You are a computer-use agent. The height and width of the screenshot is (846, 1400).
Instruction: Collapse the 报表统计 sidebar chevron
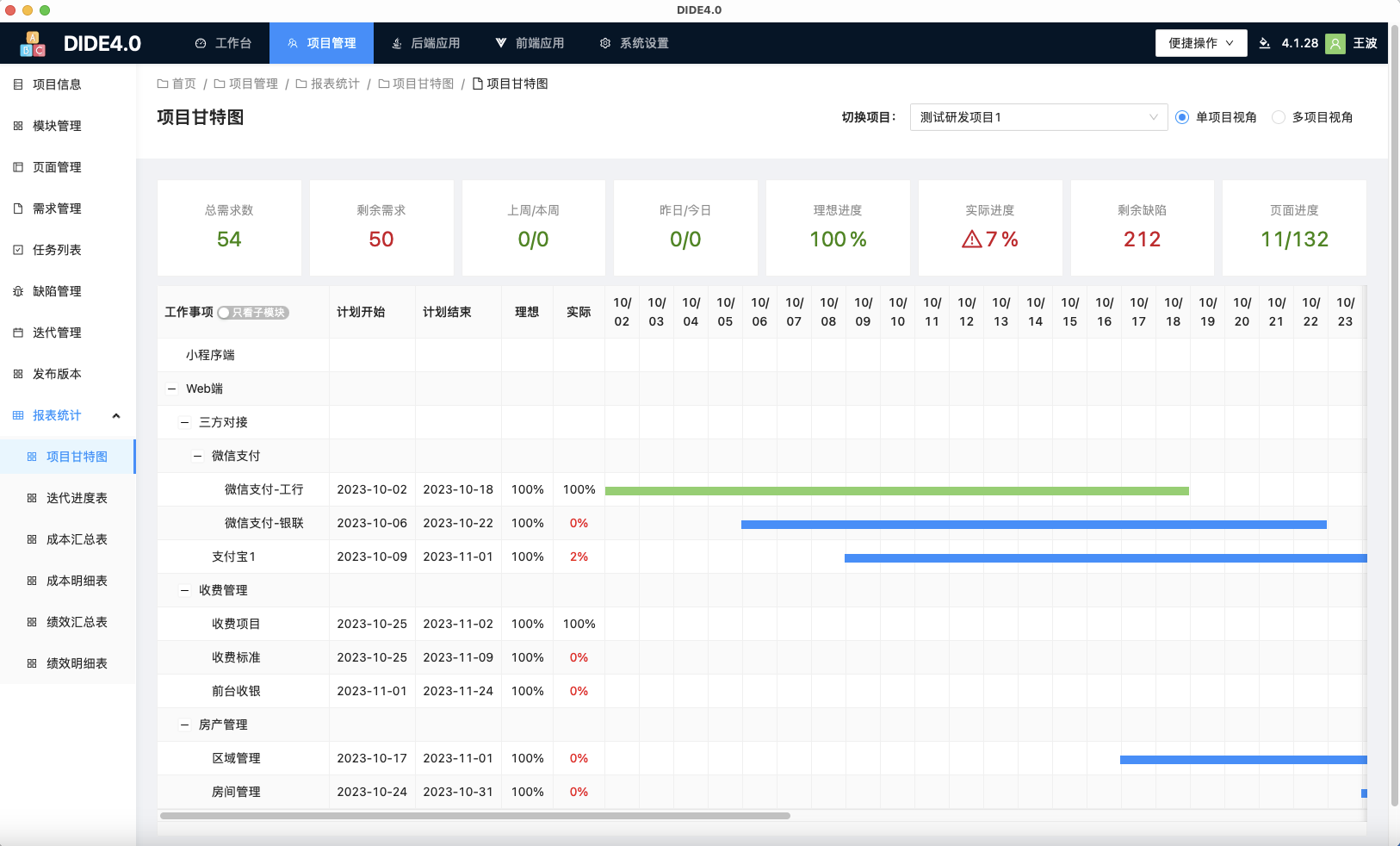[x=116, y=416]
